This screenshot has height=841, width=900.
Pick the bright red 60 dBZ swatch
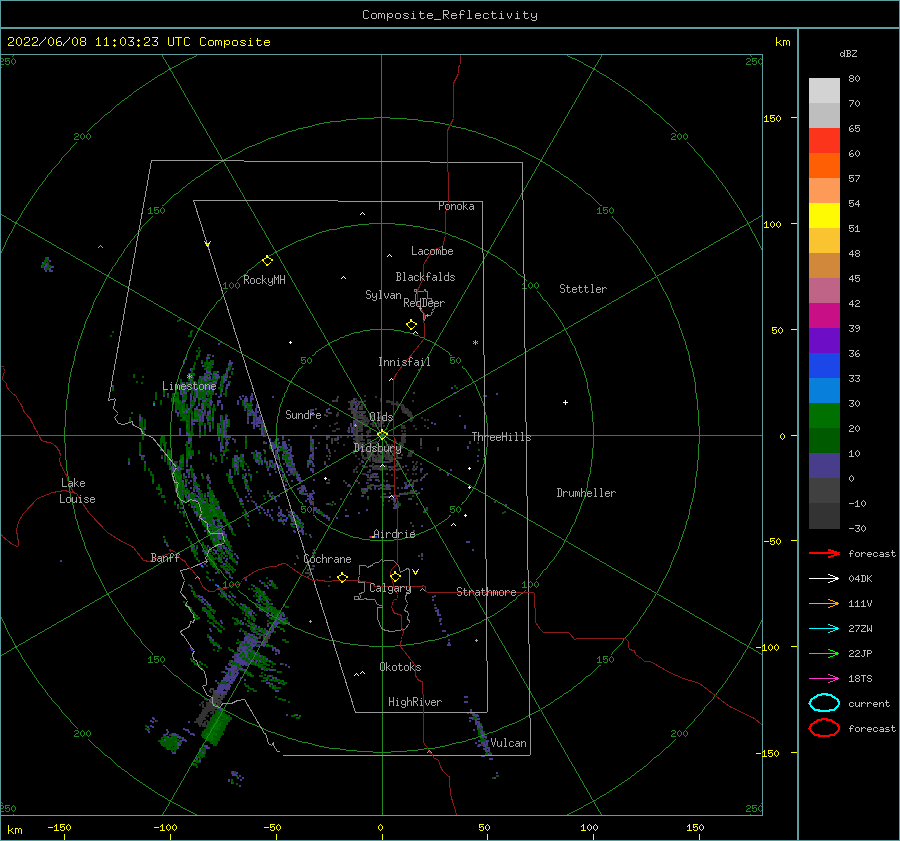(x=824, y=141)
